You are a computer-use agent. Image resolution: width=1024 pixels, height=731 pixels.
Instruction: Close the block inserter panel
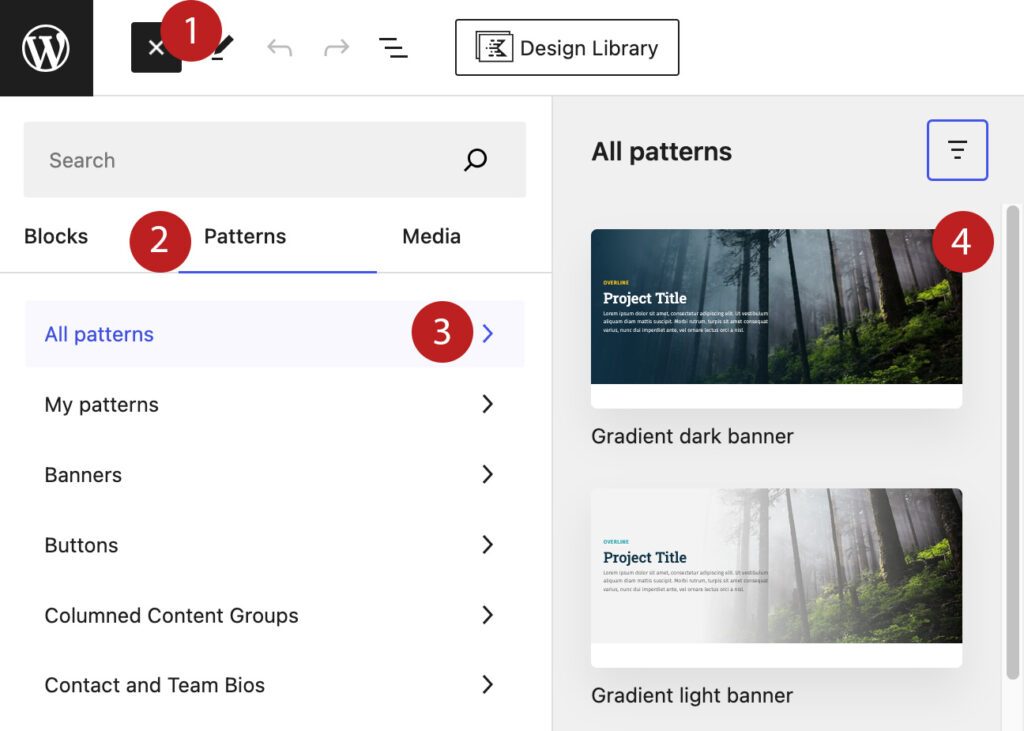pyautogui.click(x=153, y=49)
